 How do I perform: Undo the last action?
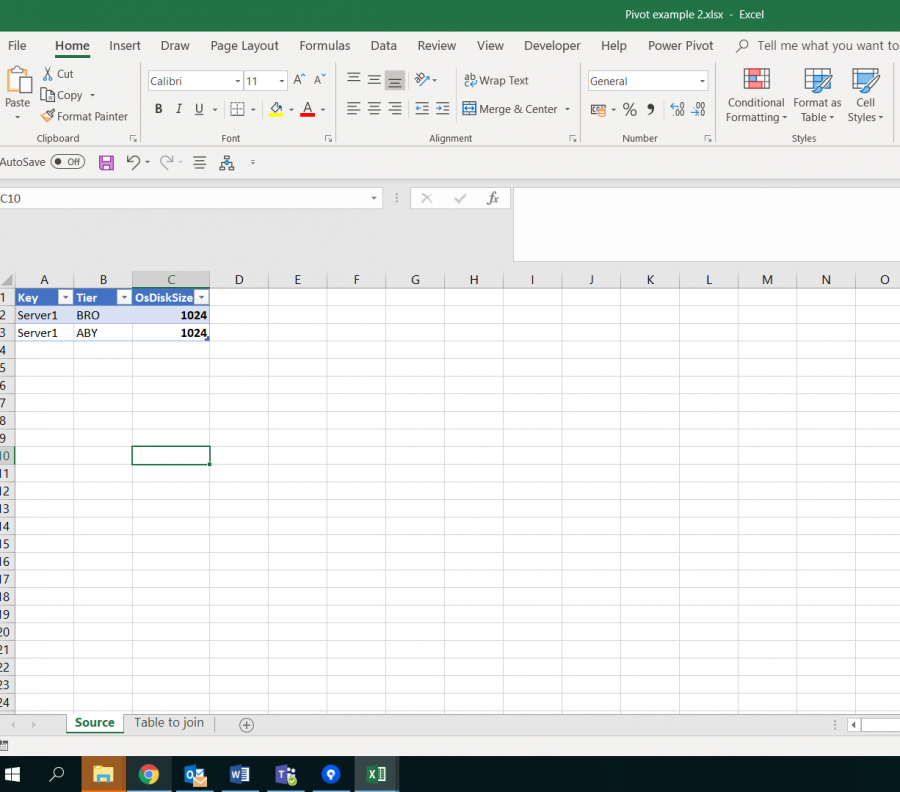(x=133, y=163)
